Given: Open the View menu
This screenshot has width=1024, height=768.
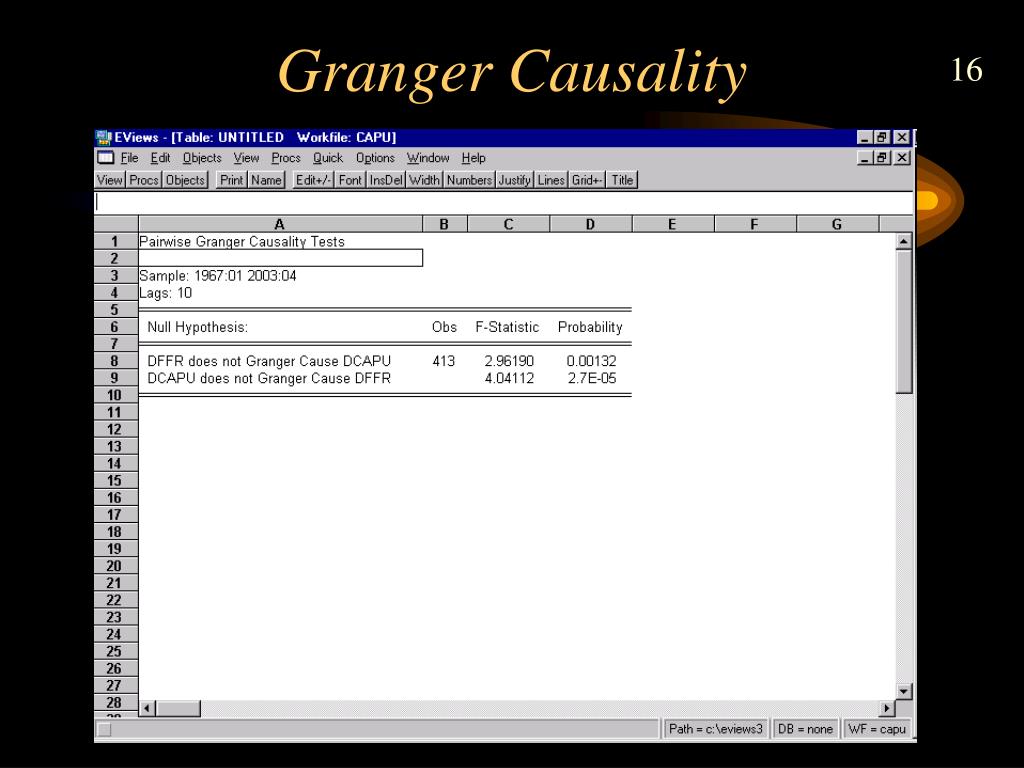Looking at the screenshot, I should click(246, 158).
